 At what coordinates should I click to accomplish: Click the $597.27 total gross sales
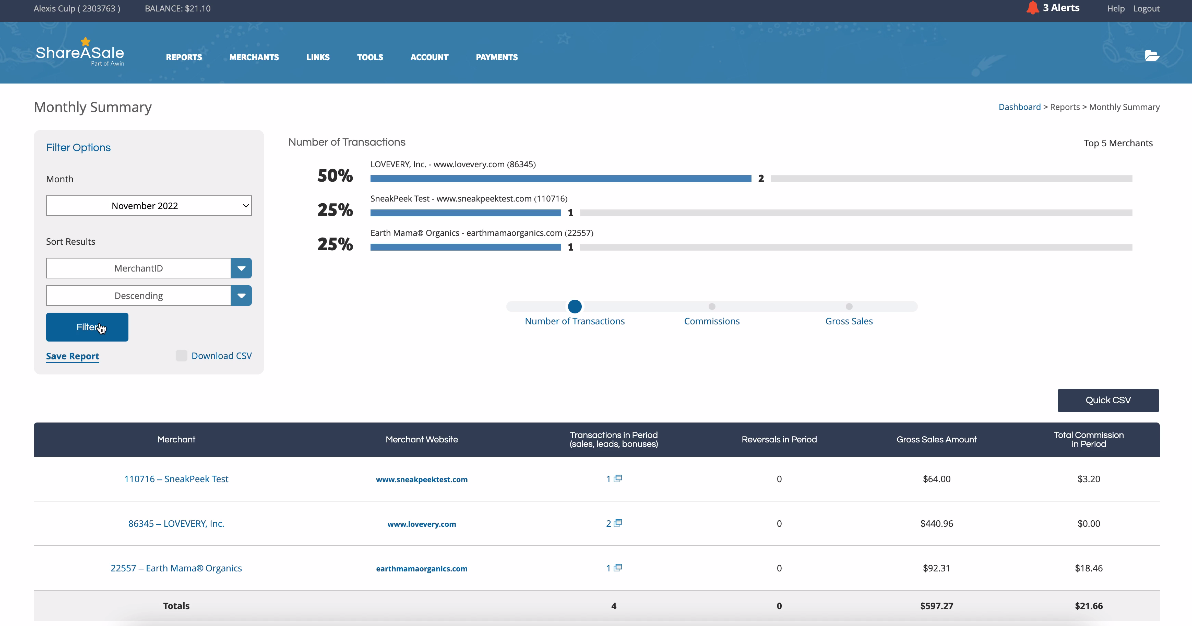click(x=937, y=606)
